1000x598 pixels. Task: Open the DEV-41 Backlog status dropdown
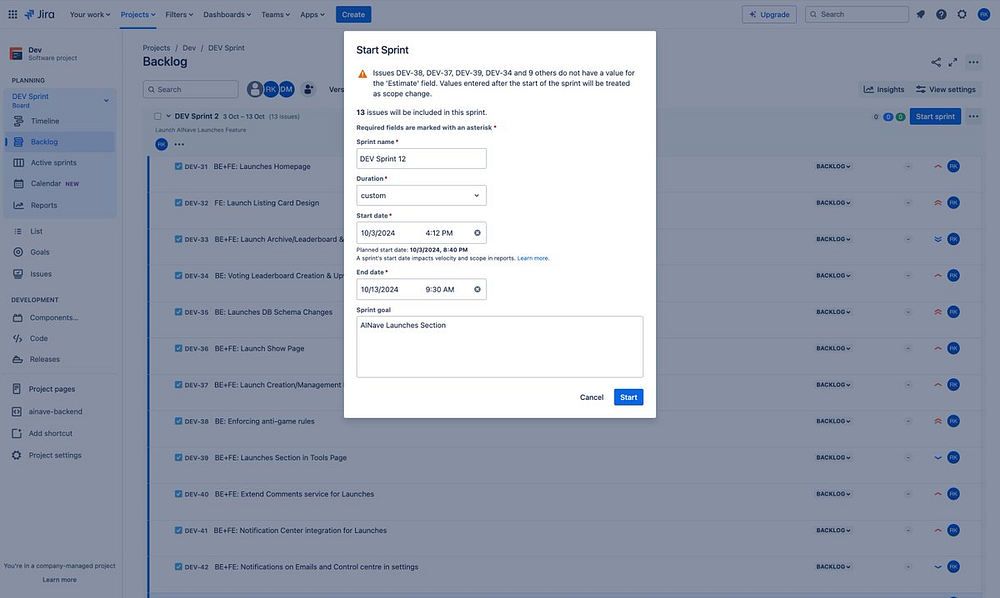833,530
